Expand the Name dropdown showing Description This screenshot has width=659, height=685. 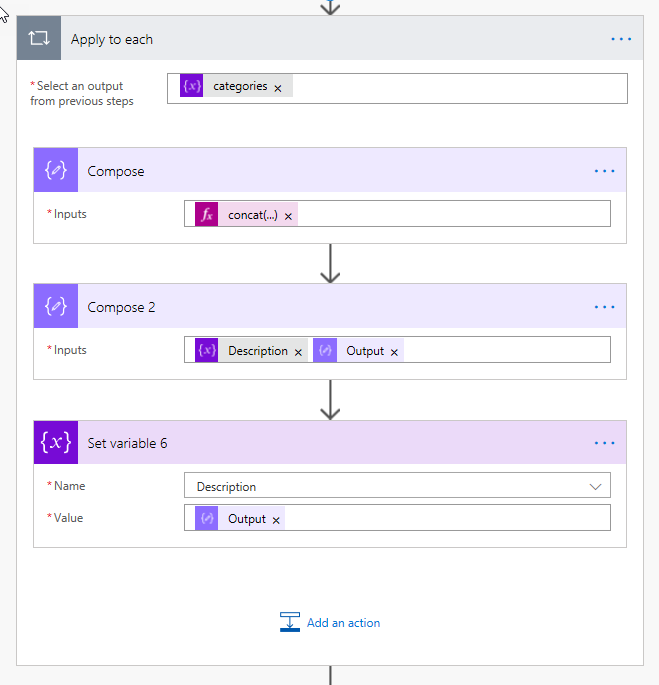pyautogui.click(x=596, y=487)
